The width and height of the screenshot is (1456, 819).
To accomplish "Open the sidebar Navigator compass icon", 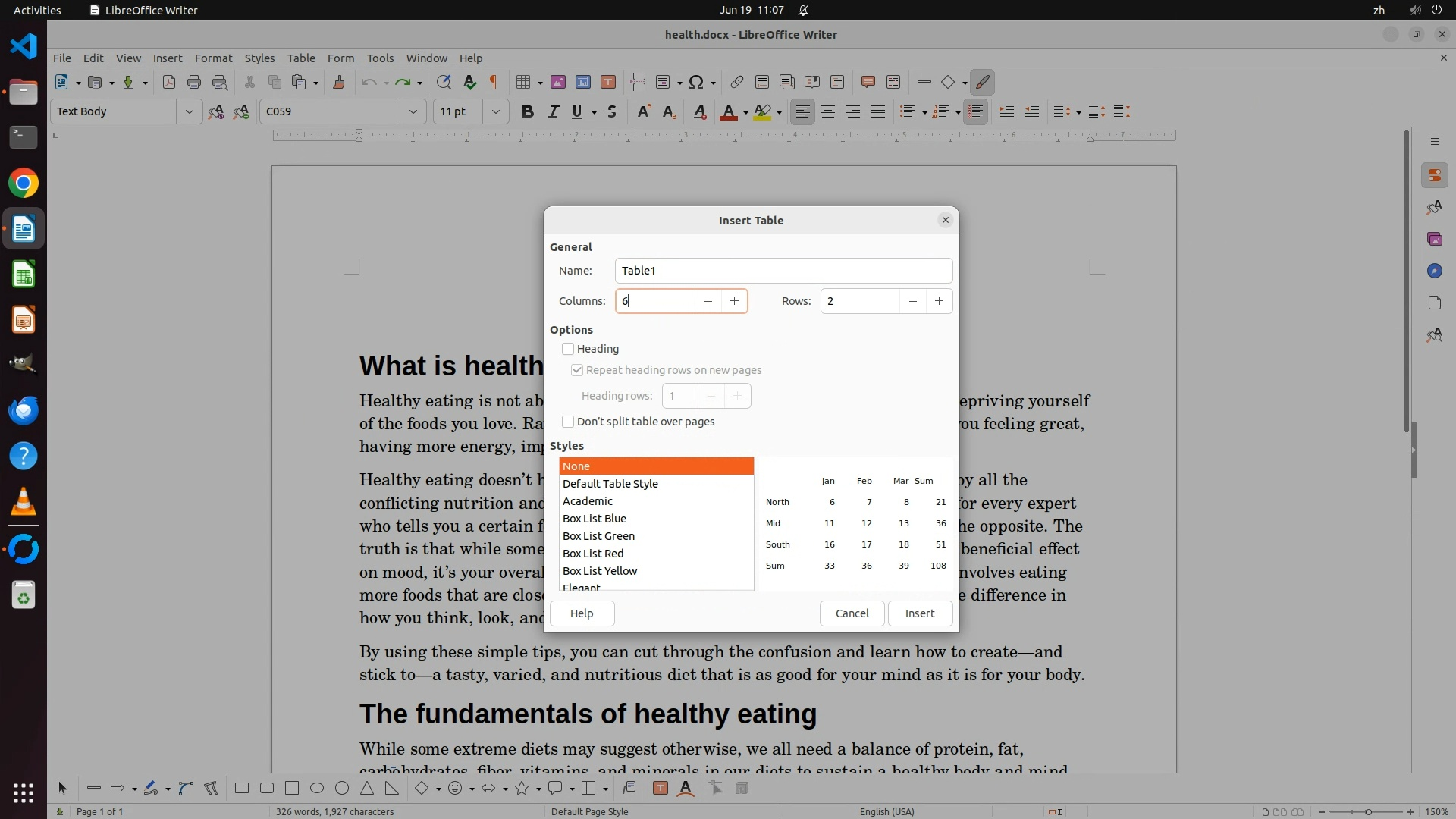I will click(1434, 271).
